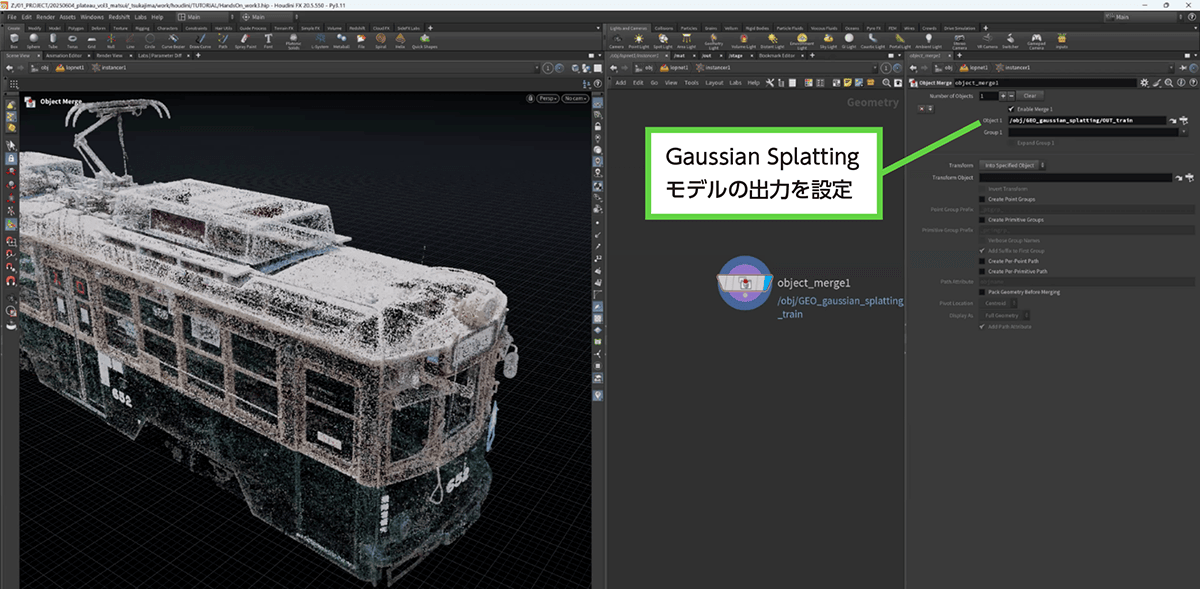Select the Sphere shelf tool
1200x589 pixels.
[x=35, y=40]
